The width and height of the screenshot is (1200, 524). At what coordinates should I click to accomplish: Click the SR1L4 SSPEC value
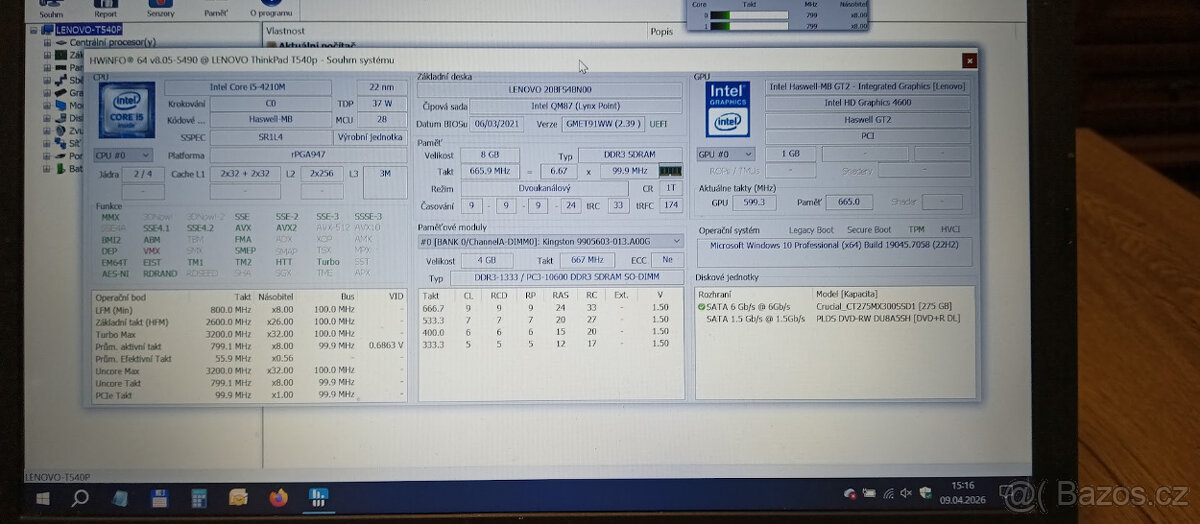tap(270, 135)
